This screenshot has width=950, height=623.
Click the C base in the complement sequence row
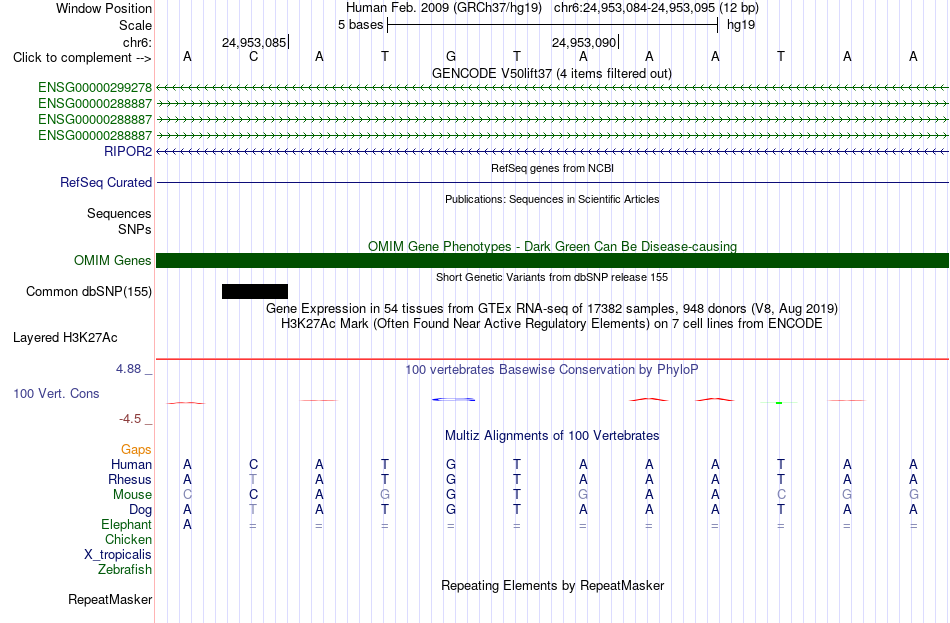tap(253, 56)
